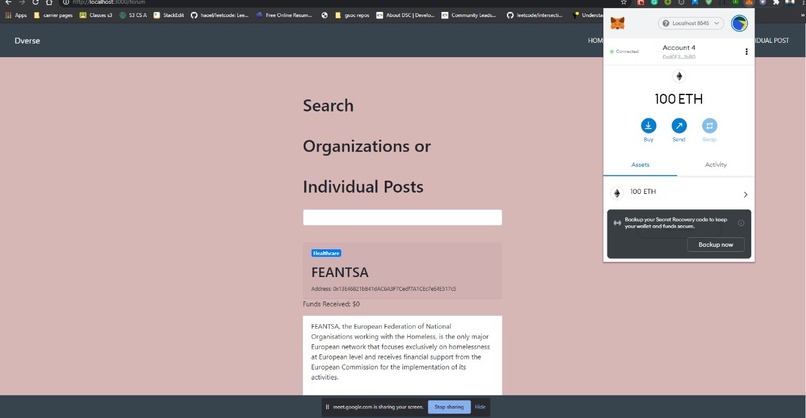Click Hide in the screen-share bar
The height and width of the screenshot is (418, 806).
[x=480, y=407]
